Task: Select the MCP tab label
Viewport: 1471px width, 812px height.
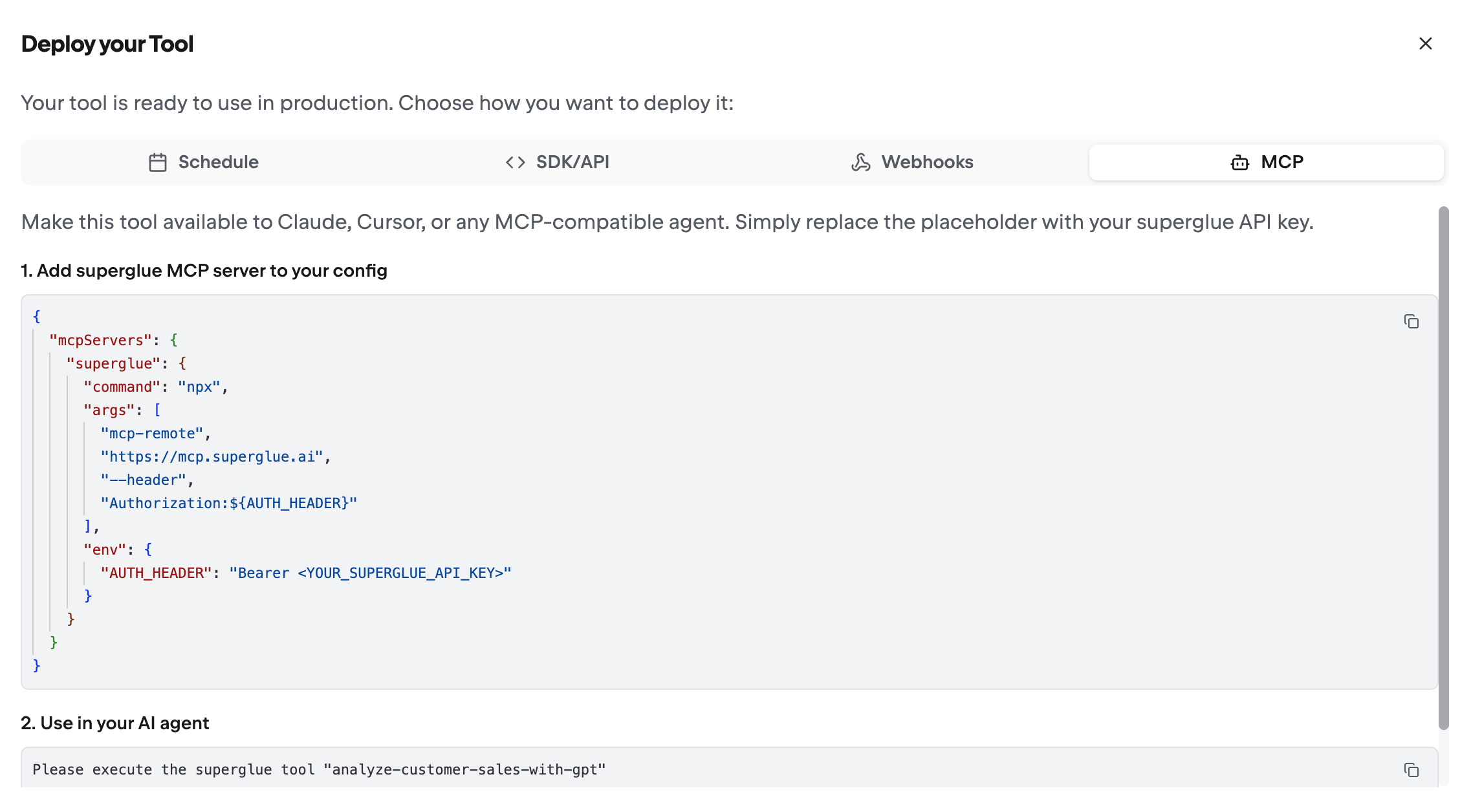Action: point(1281,162)
